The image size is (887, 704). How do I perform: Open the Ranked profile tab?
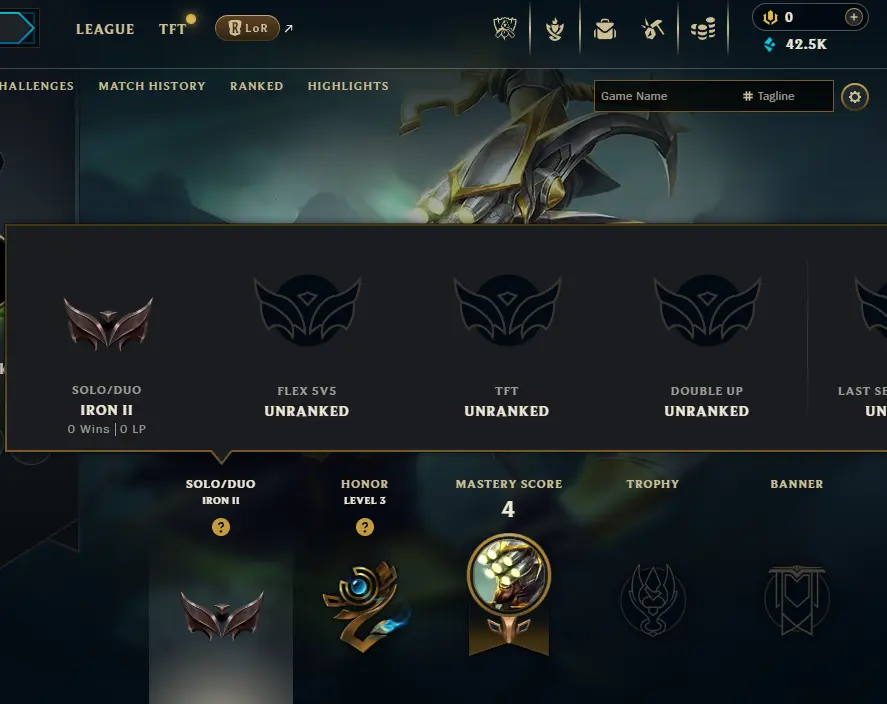coord(256,86)
